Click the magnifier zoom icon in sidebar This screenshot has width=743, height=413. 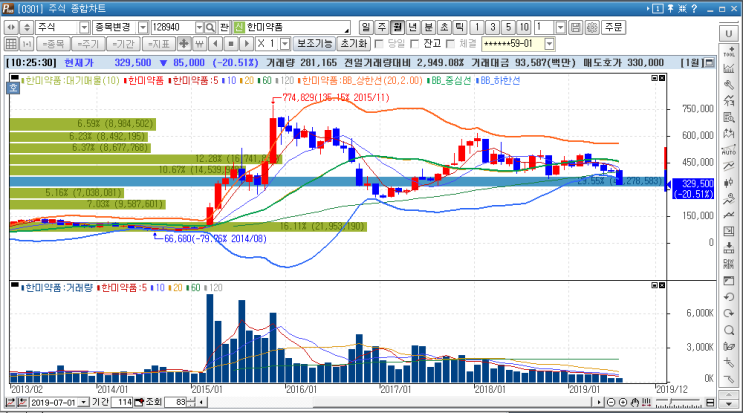[729, 330]
